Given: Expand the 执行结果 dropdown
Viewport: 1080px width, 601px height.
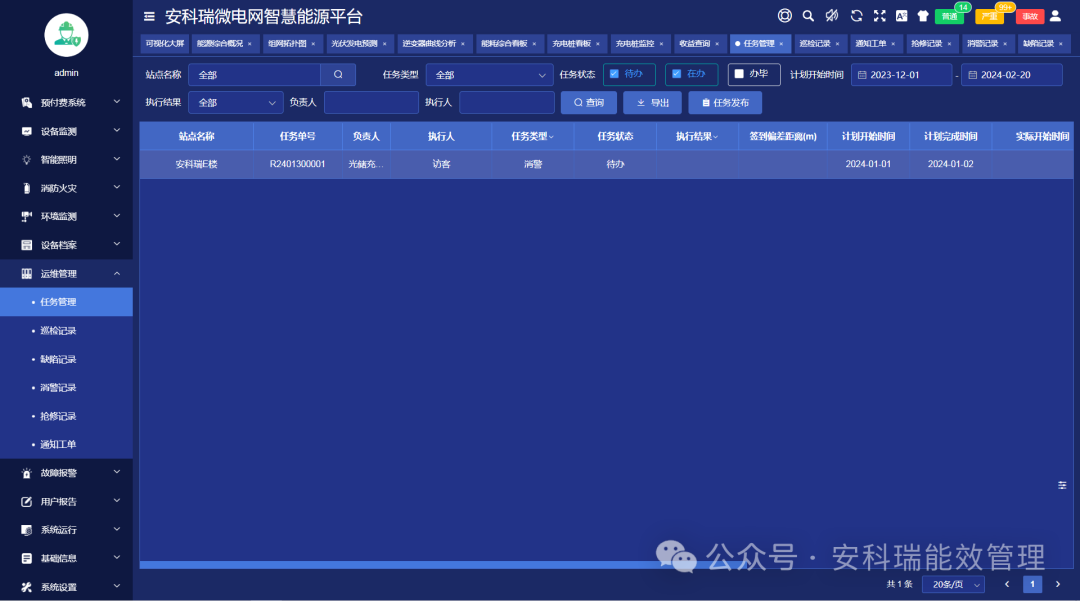Looking at the screenshot, I should pyautogui.click(x=235, y=102).
